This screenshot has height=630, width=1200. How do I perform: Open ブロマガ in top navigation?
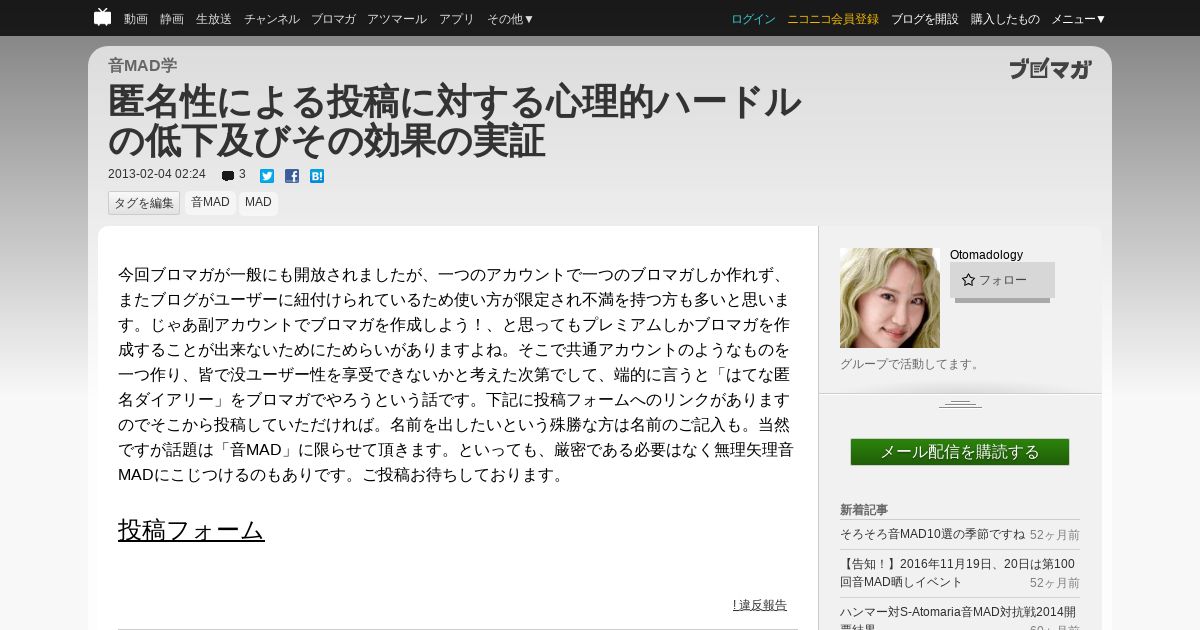click(x=333, y=19)
